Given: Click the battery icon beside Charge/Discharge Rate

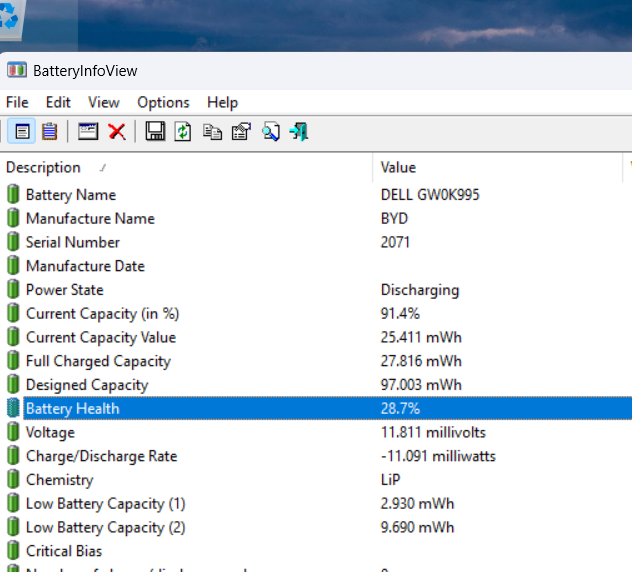Looking at the screenshot, I should (13, 456).
